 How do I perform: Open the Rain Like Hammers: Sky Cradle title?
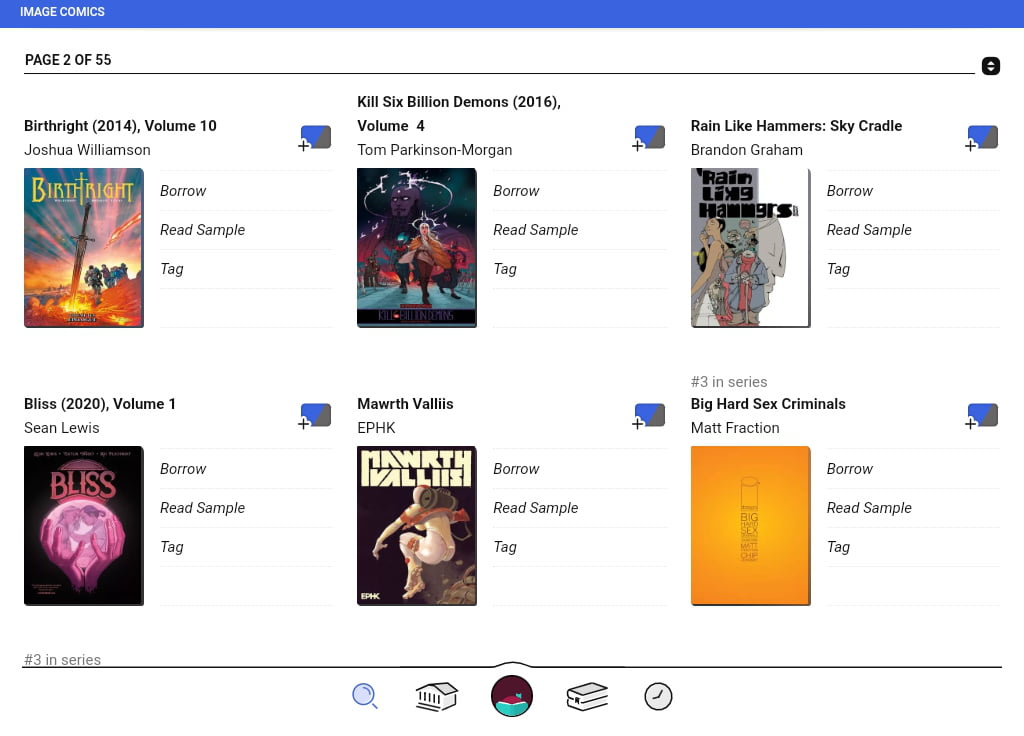click(x=796, y=126)
